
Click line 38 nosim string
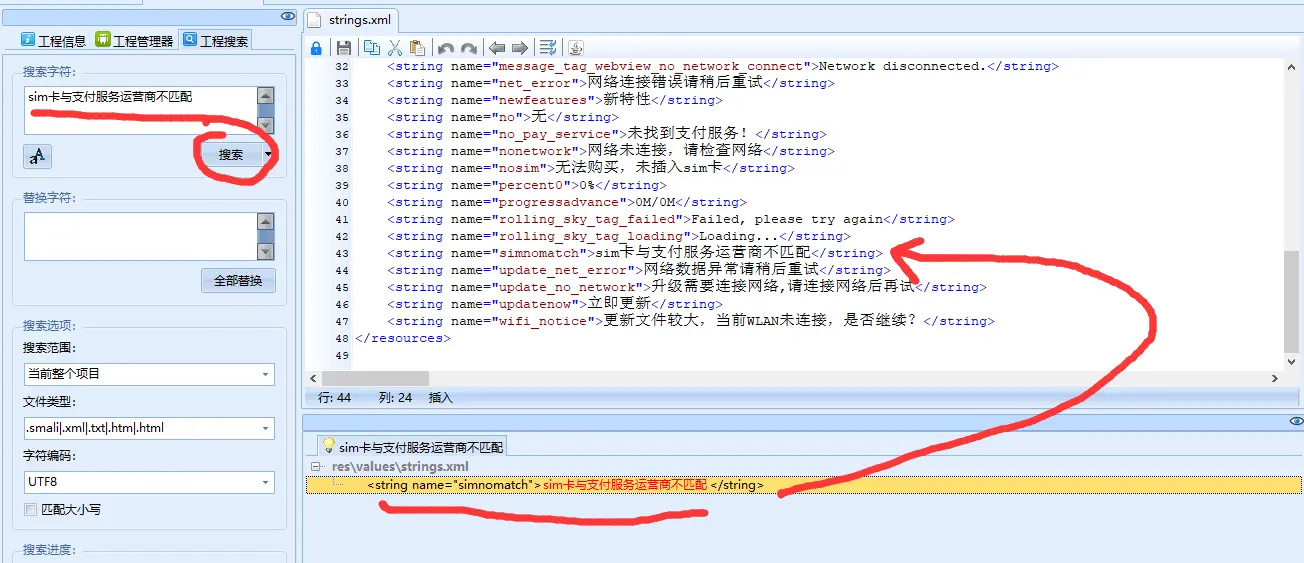(x=591, y=168)
